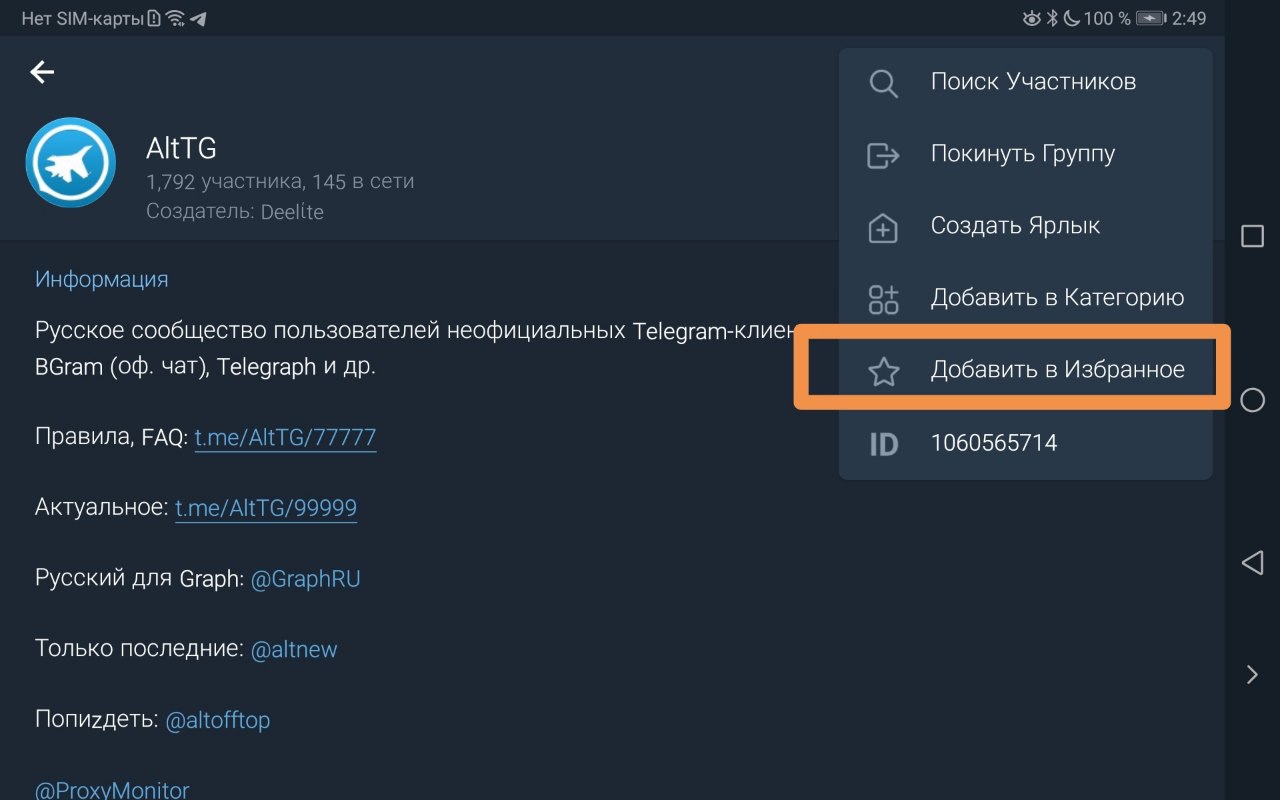Viewport: 1280px width, 800px height.
Task: Click the search magnifier icon in menu
Action: click(883, 82)
